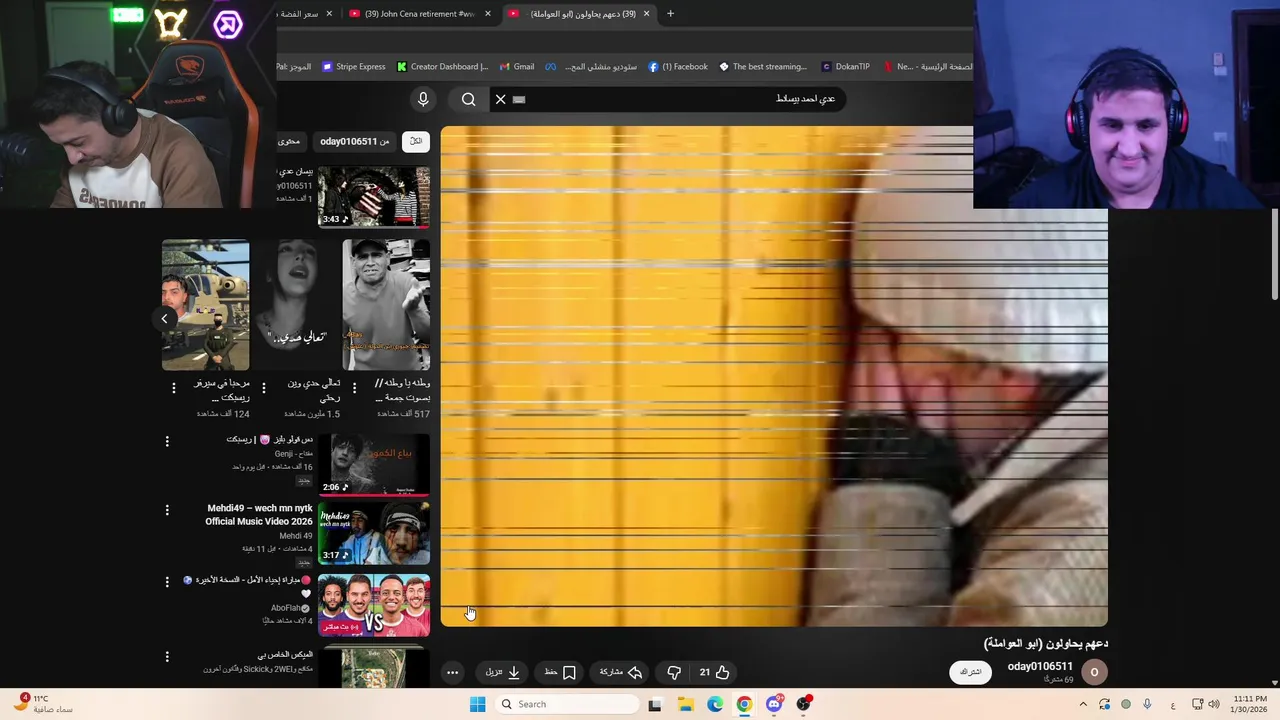Click the search magnifier button

coord(469,99)
